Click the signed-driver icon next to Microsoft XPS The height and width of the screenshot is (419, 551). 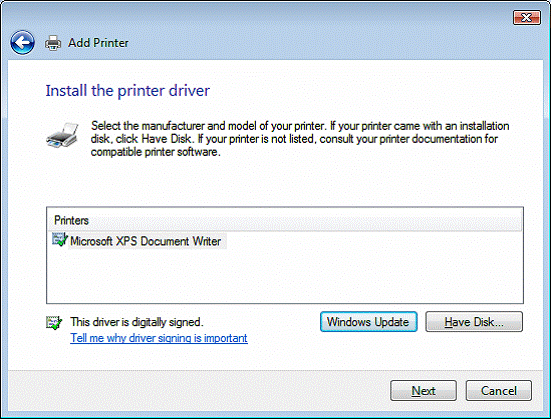point(59,239)
